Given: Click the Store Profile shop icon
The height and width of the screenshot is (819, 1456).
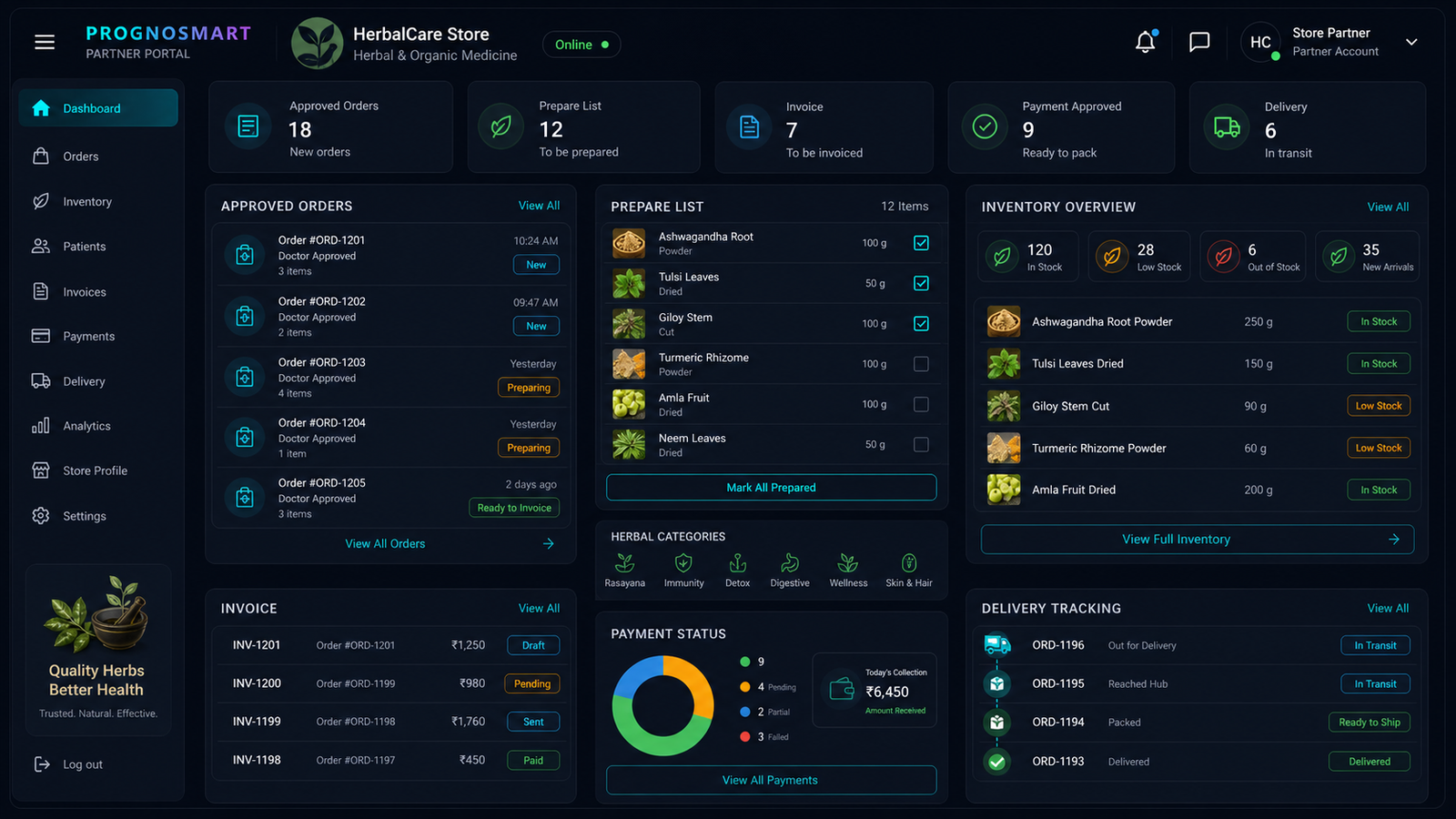Looking at the screenshot, I should coord(41,470).
